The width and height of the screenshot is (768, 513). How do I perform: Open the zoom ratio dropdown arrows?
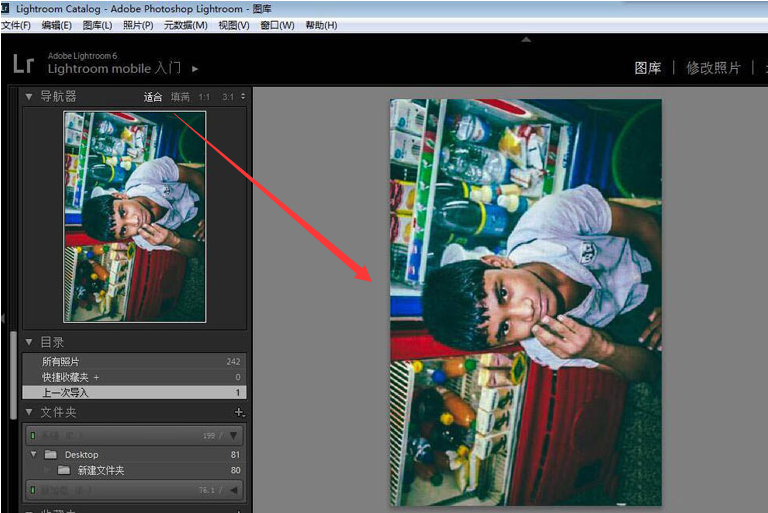(243, 97)
